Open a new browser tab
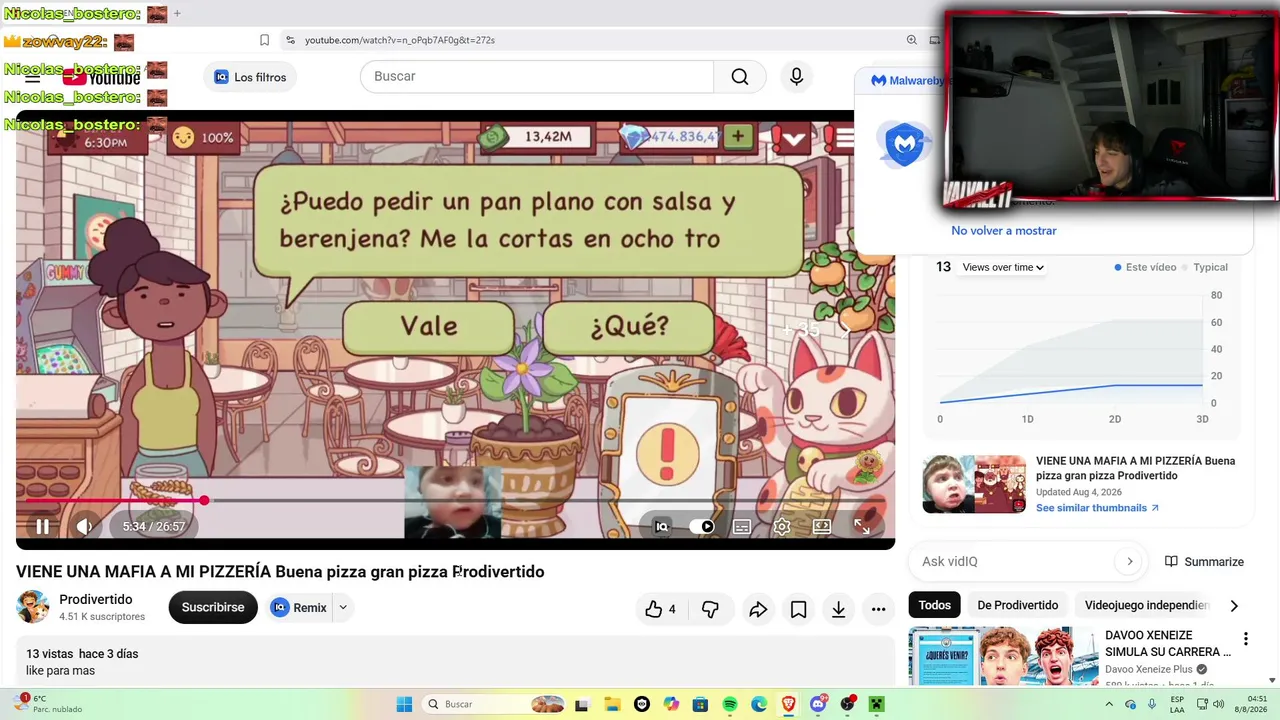This screenshot has width=1280, height=720. coord(177,14)
